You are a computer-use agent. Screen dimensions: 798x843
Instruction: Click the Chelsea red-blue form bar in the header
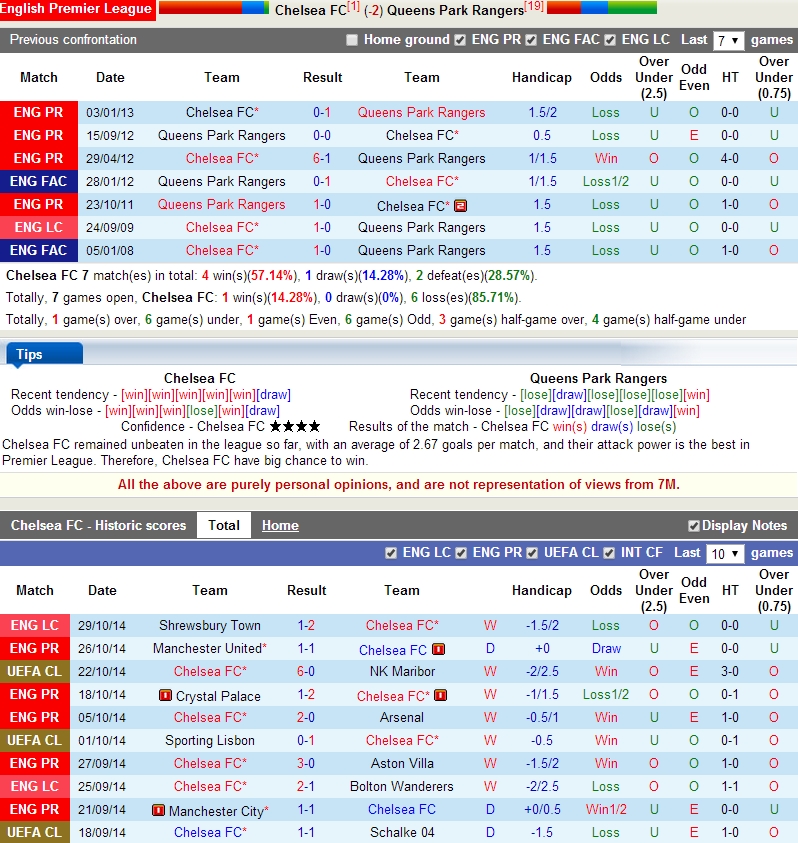pos(213,8)
